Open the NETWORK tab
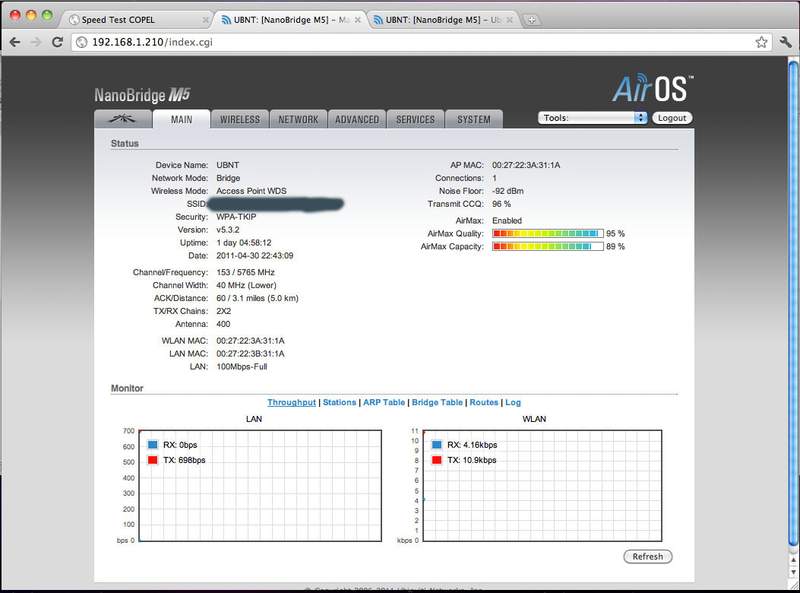This screenshot has height=593, width=800. [x=298, y=119]
